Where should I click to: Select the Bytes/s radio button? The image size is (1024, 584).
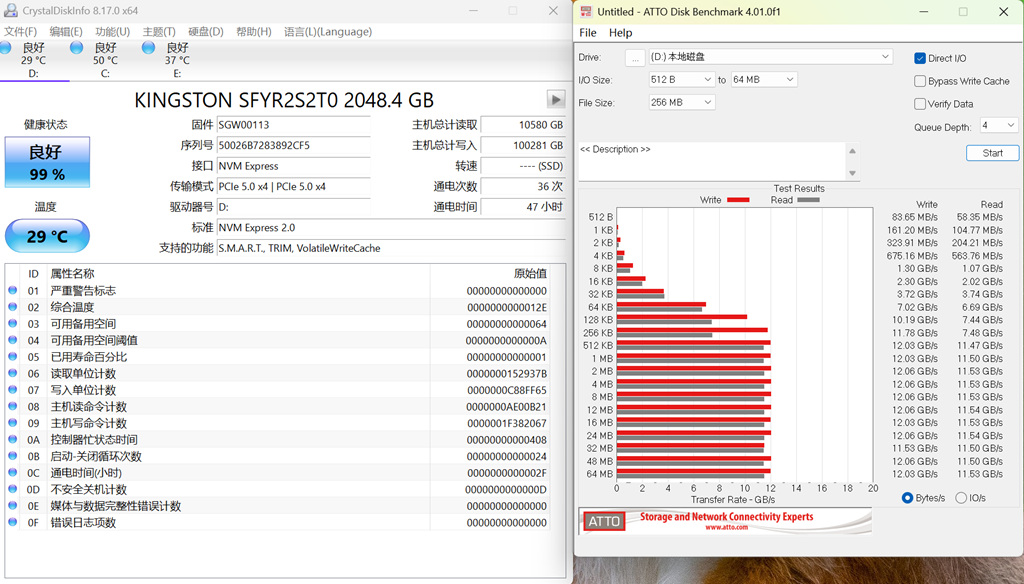point(907,498)
